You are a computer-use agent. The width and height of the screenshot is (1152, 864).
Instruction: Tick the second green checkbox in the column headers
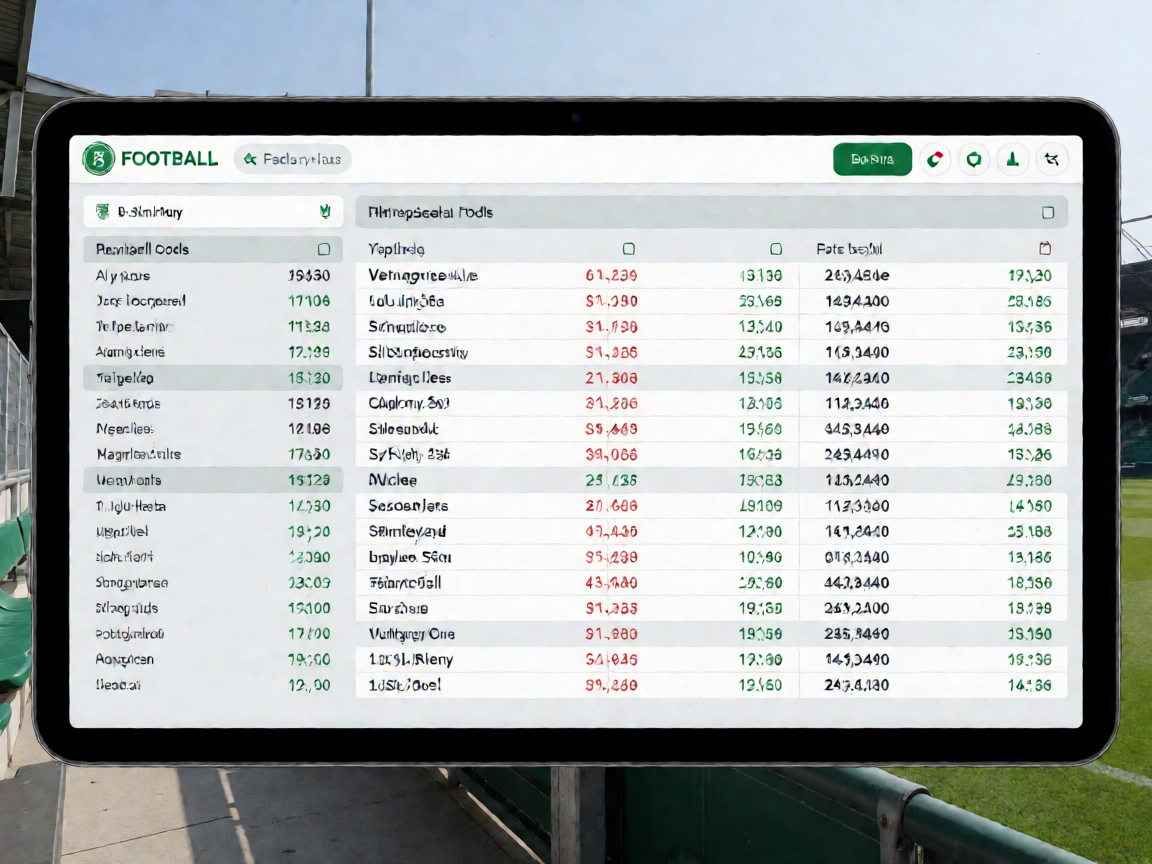[x=776, y=249]
